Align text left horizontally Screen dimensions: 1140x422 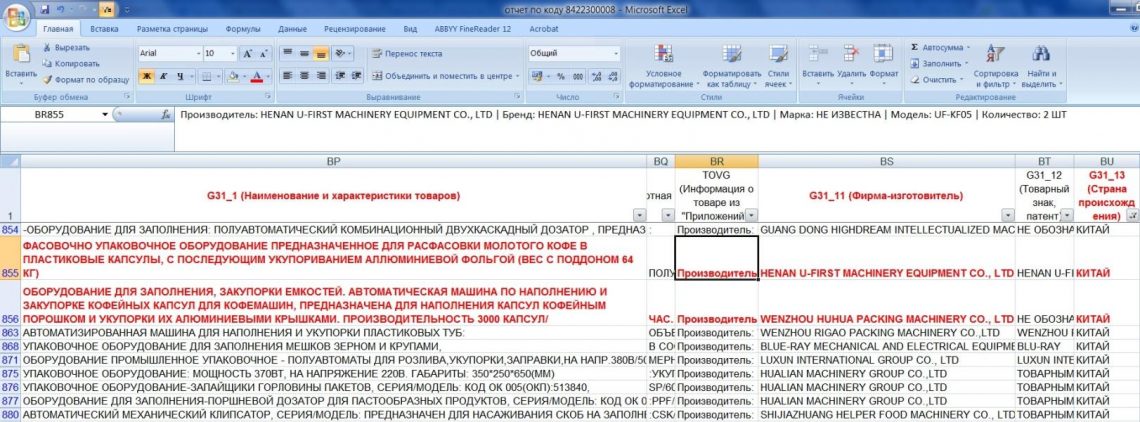click(287, 76)
